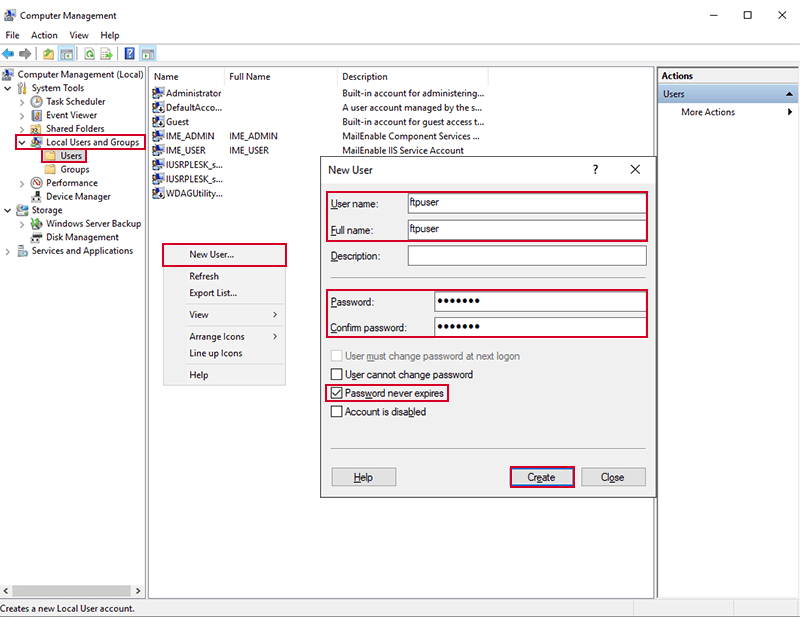Open the Action menu

tap(44, 35)
